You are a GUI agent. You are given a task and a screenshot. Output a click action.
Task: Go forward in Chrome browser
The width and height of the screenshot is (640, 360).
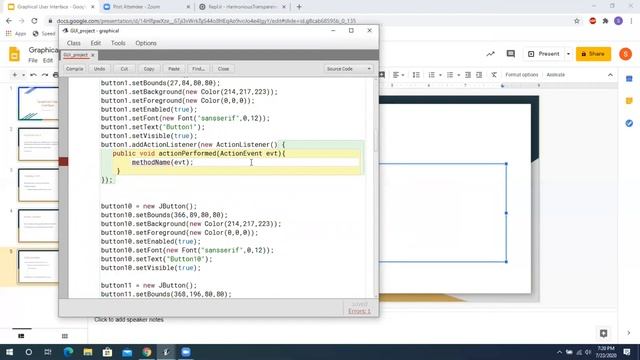(21, 21)
